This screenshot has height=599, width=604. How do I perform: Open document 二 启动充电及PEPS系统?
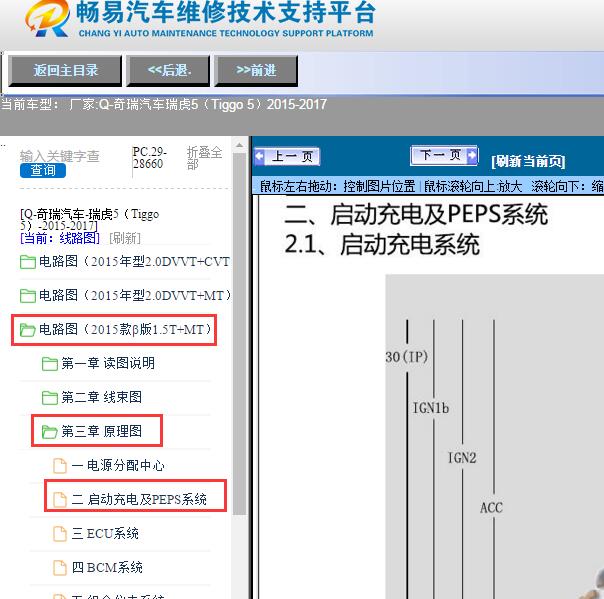point(130,499)
